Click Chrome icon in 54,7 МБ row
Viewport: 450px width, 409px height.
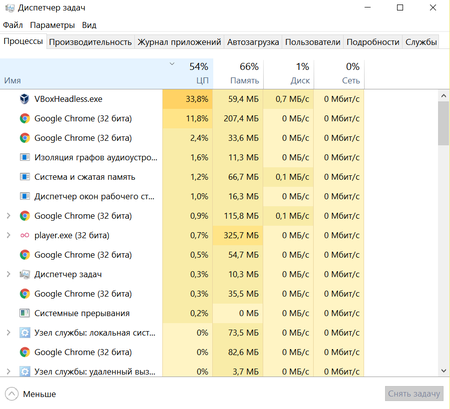pos(24,255)
